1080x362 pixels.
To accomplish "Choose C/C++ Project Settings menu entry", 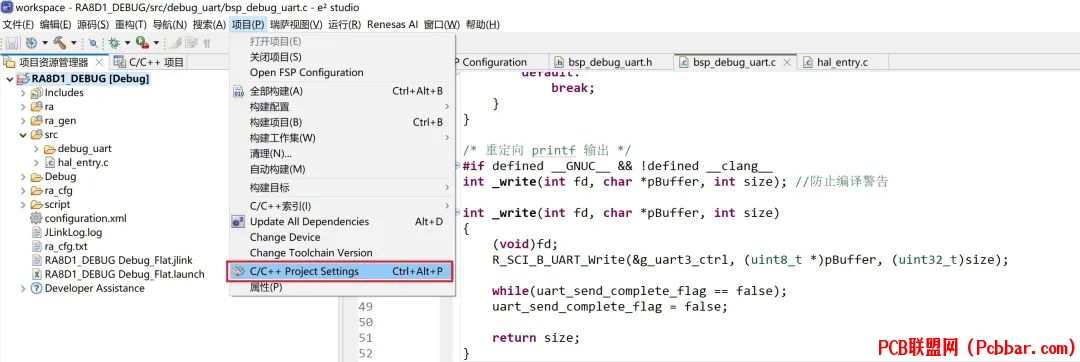I will (340, 271).
